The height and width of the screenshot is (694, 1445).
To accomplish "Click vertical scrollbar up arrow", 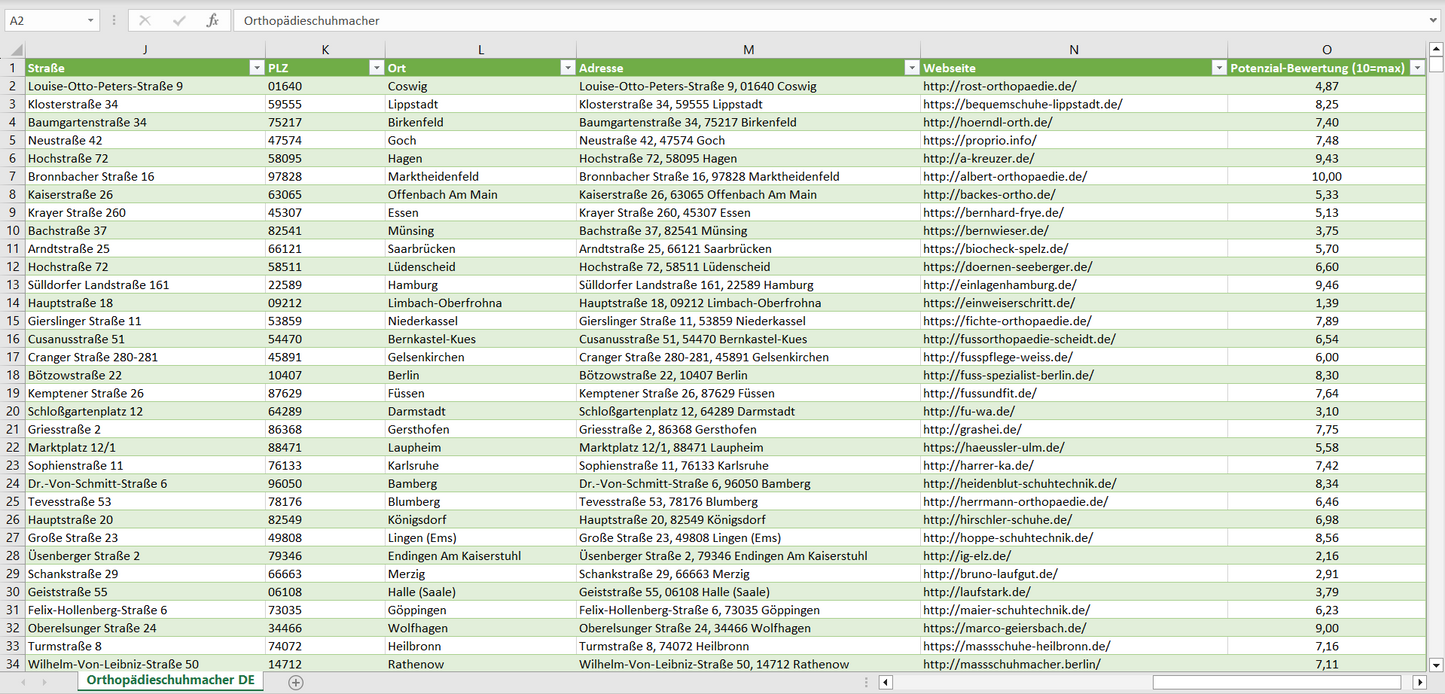I will [1436, 50].
